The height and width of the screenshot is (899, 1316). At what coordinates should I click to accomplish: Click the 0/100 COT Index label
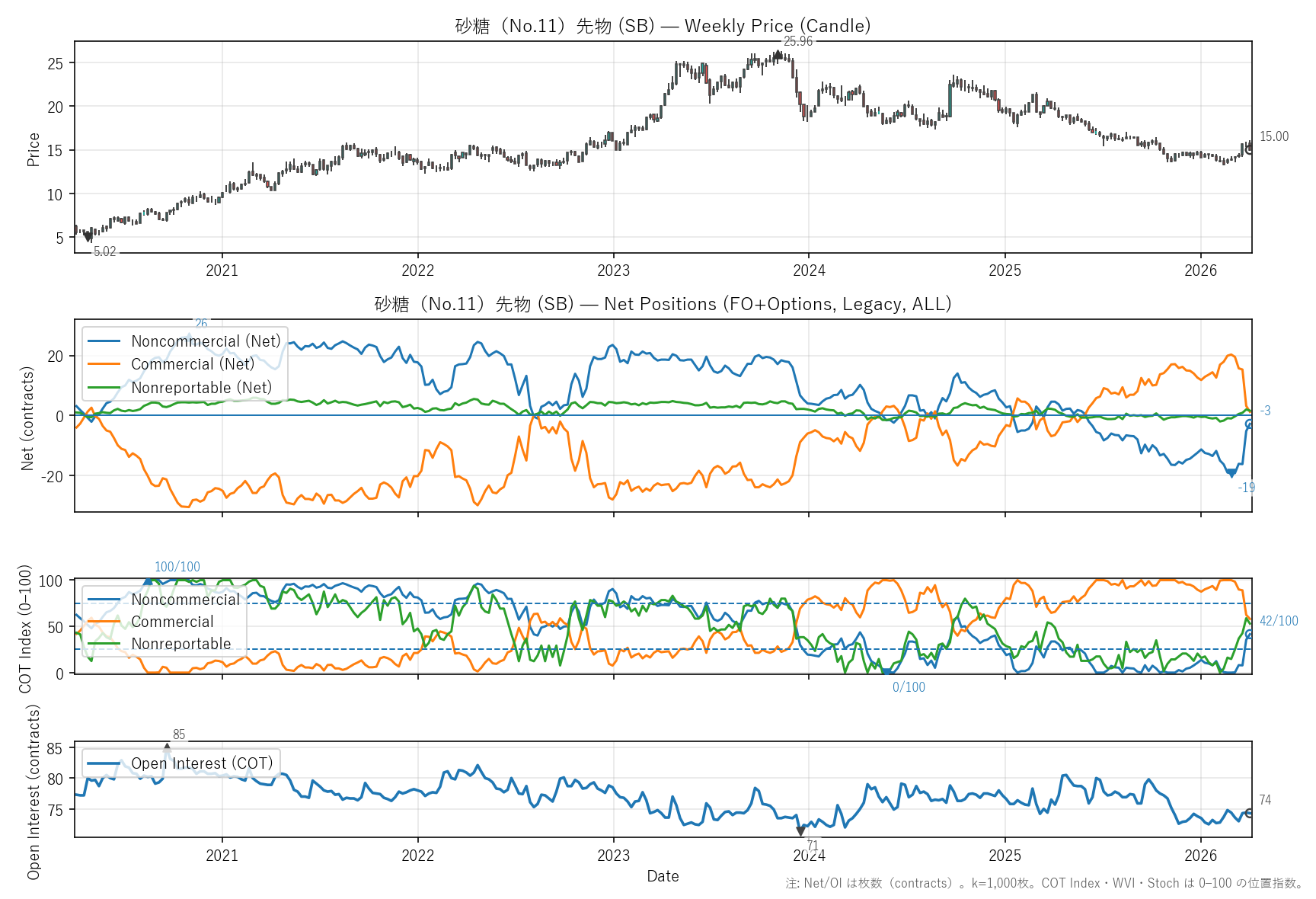coord(909,687)
